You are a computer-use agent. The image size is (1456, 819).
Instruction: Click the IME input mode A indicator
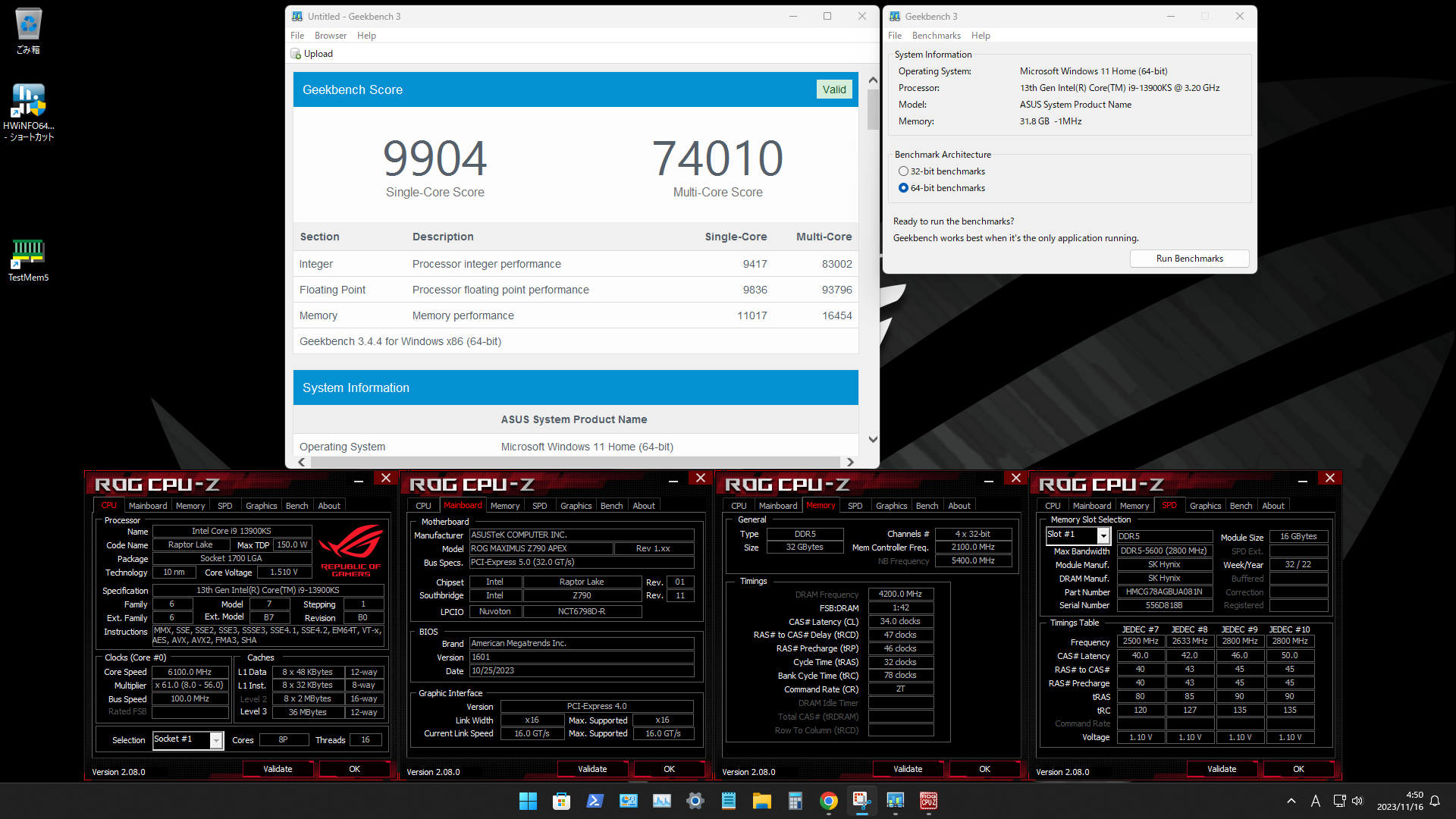click(x=1316, y=801)
